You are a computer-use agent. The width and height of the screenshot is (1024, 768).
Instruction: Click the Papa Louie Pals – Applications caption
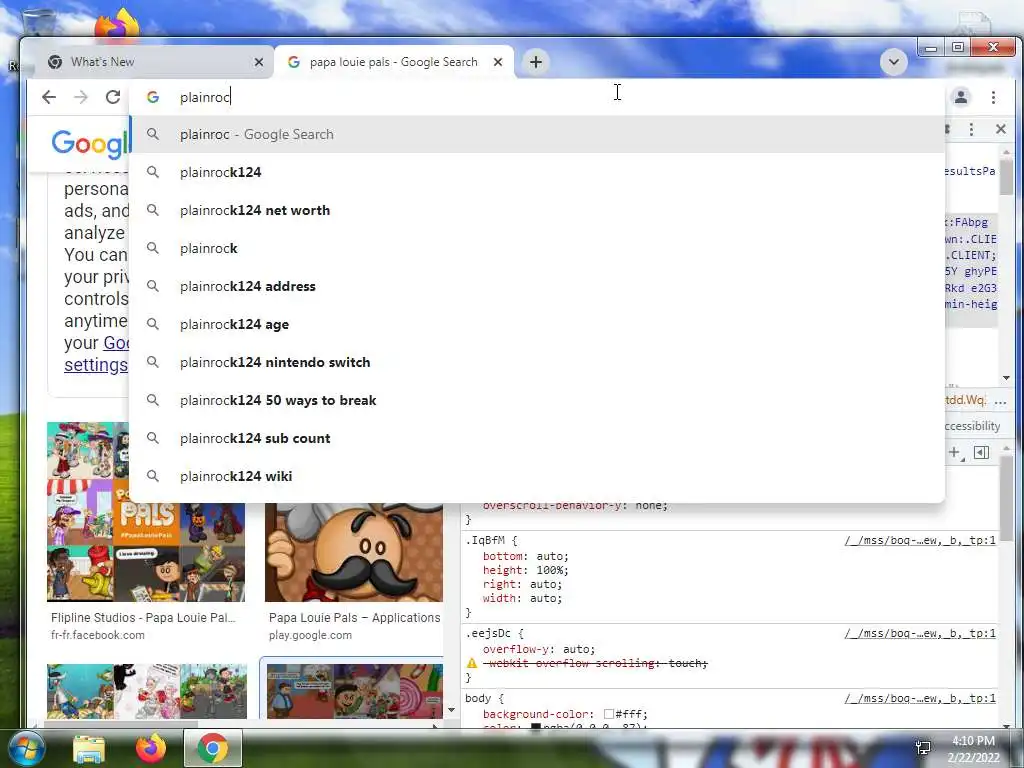pyautogui.click(x=355, y=617)
